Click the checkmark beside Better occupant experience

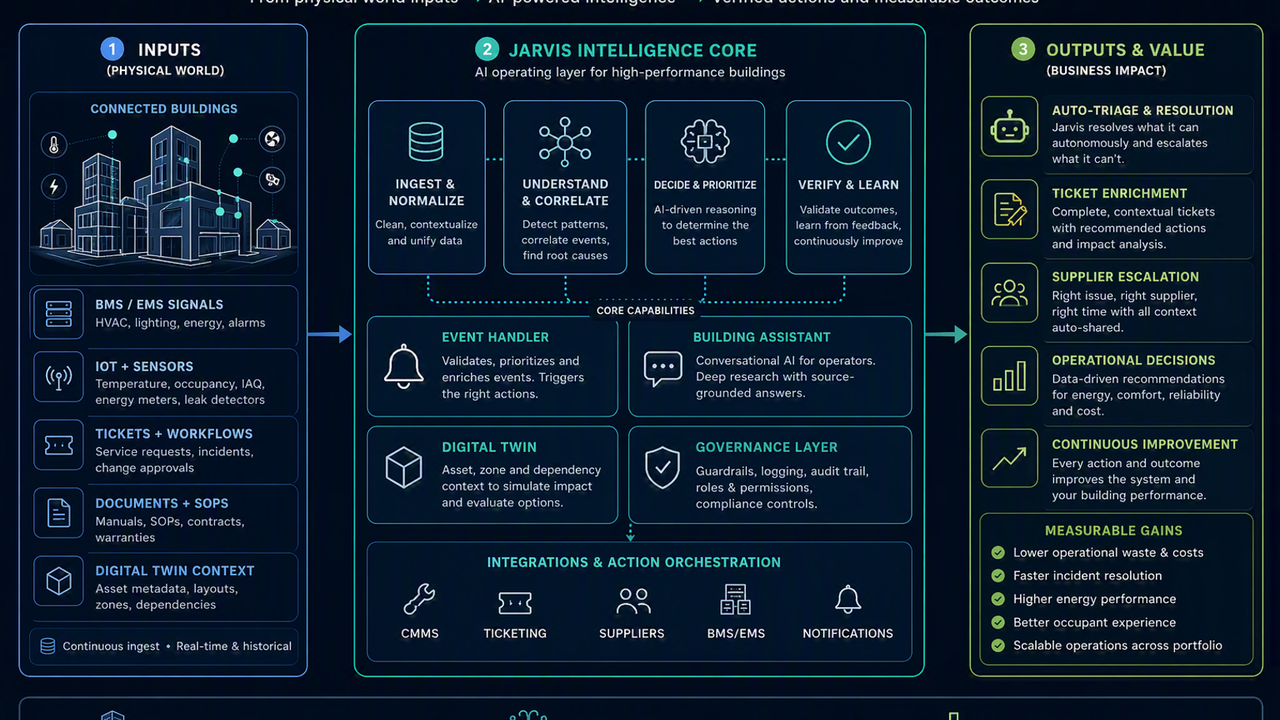[x=997, y=623]
